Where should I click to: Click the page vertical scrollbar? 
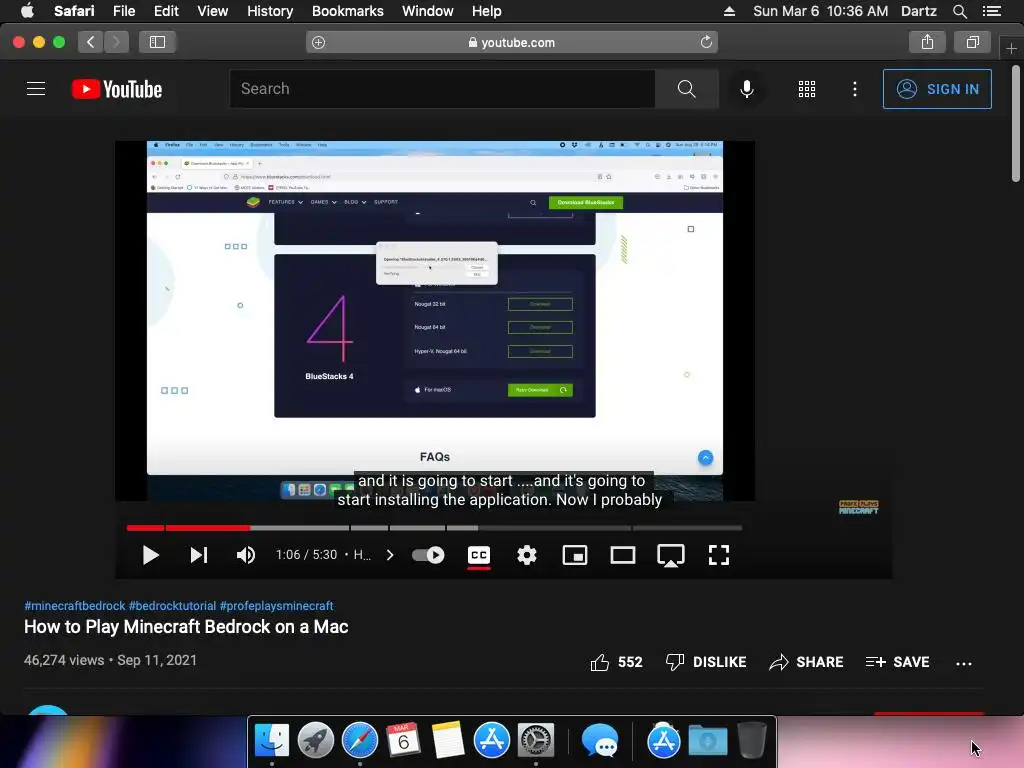click(x=1016, y=123)
